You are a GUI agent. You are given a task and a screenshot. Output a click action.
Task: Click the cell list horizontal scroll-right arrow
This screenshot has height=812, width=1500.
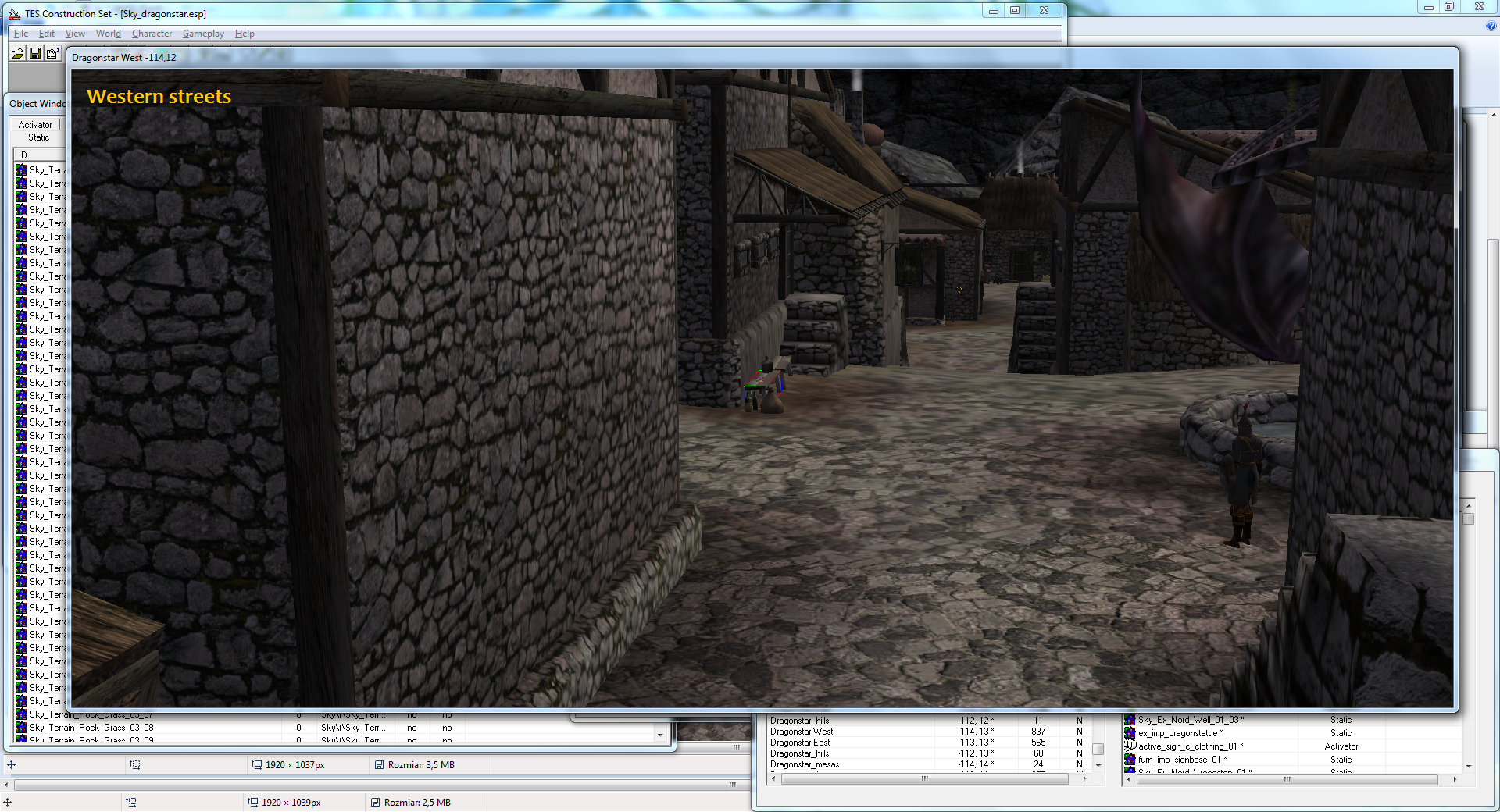click(x=1084, y=778)
